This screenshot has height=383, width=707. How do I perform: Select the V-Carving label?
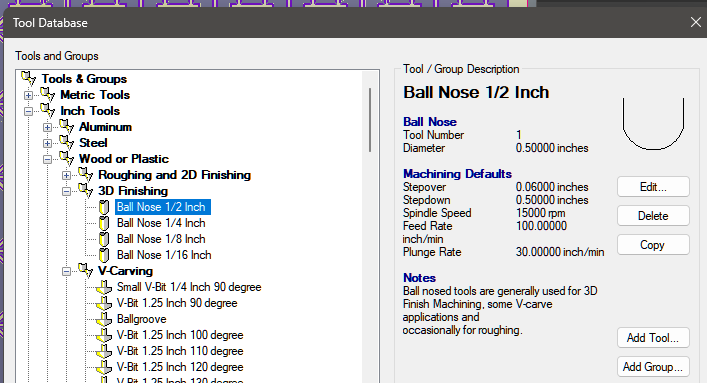point(125,271)
